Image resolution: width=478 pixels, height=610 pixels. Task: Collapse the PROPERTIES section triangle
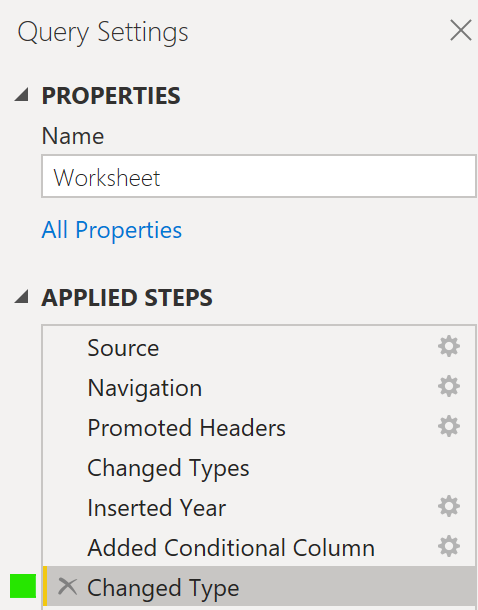[22, 95]
